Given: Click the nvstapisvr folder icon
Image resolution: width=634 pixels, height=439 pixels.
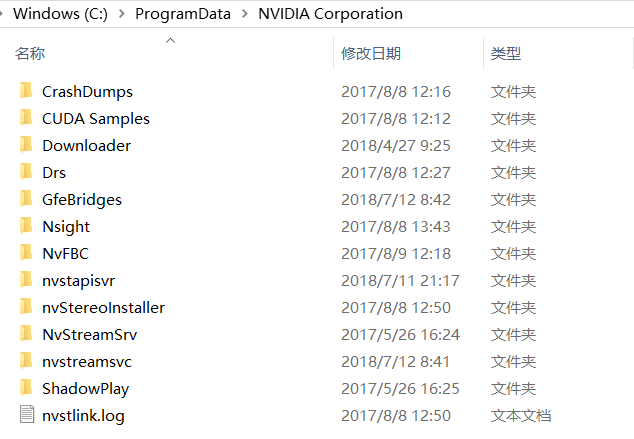Looking at the screenshot, I should click(26, 280).
